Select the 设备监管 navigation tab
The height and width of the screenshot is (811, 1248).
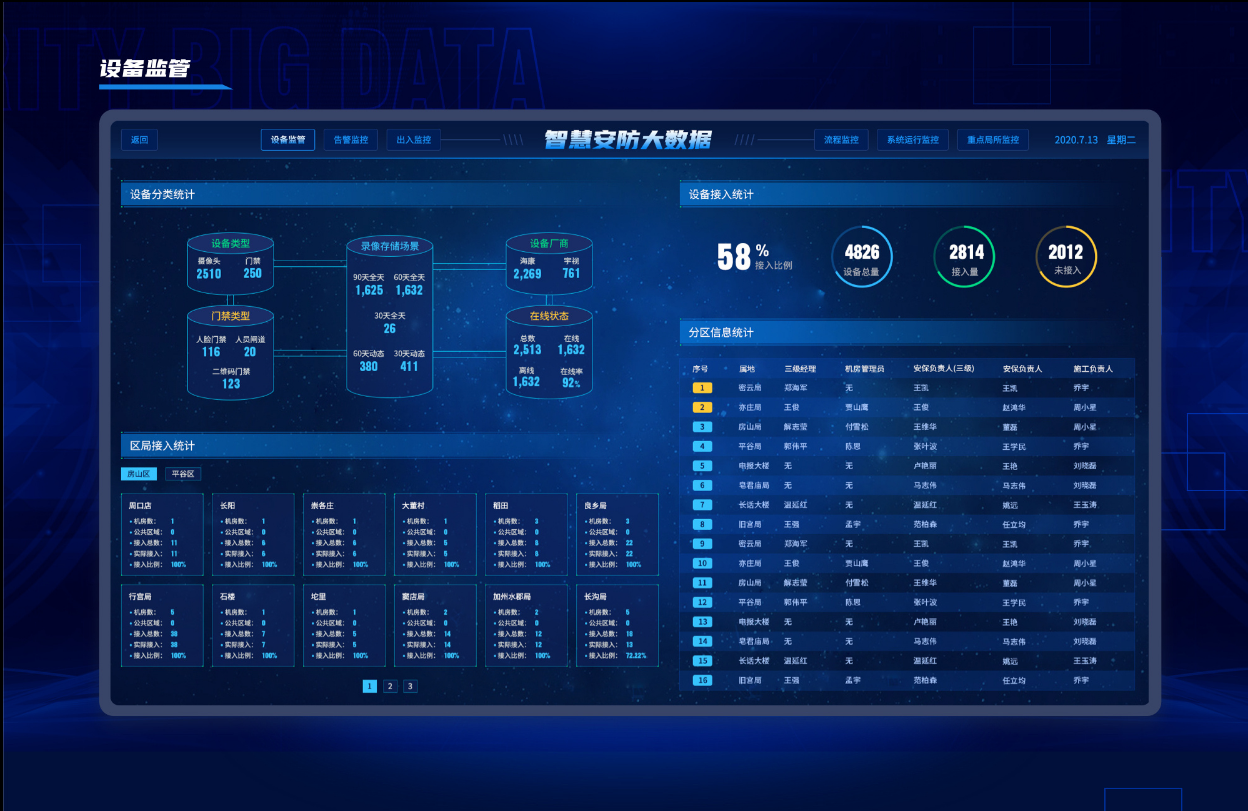[x=288, y=140]
